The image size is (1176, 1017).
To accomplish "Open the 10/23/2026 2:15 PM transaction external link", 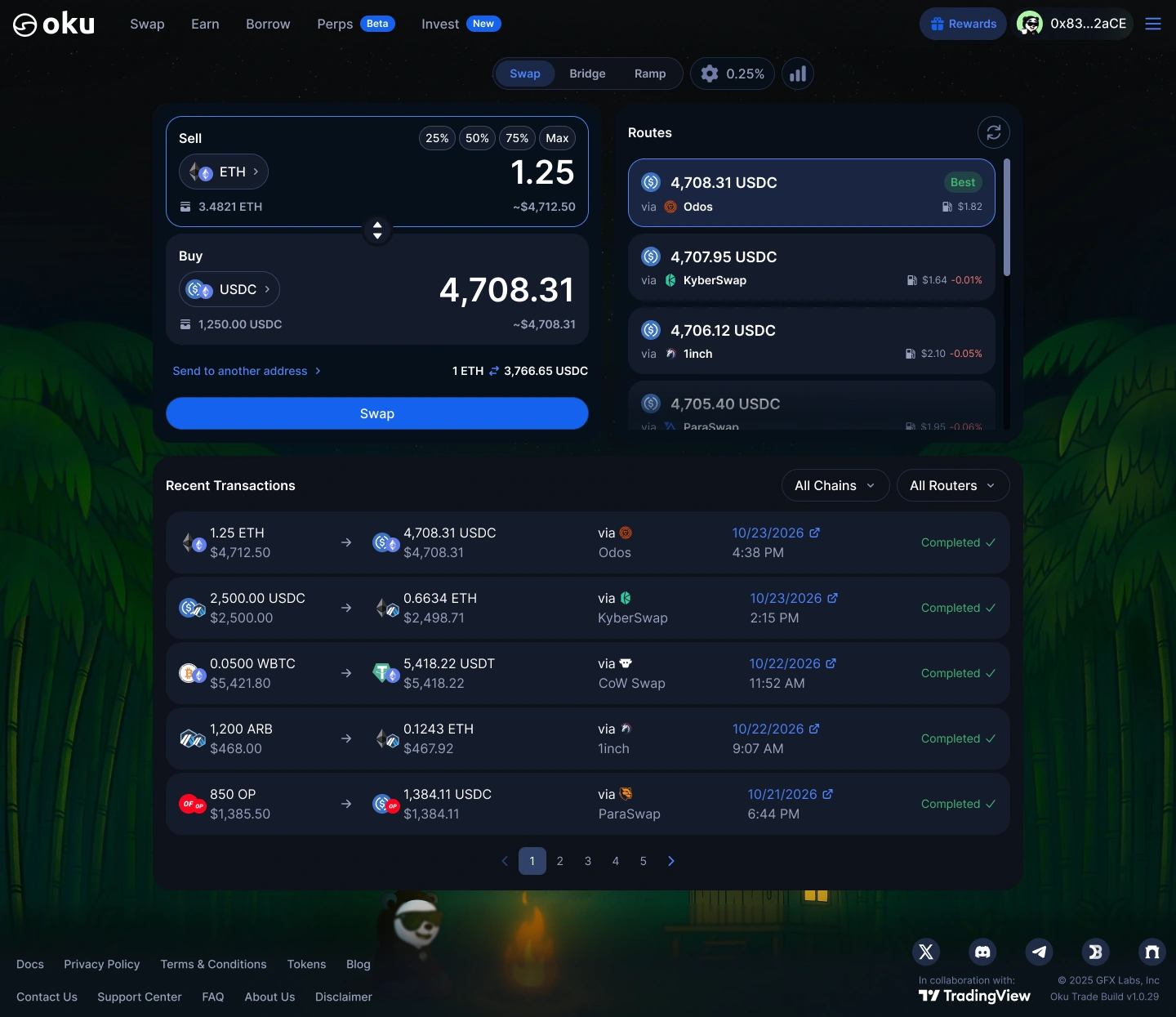I will pos(832,598).
